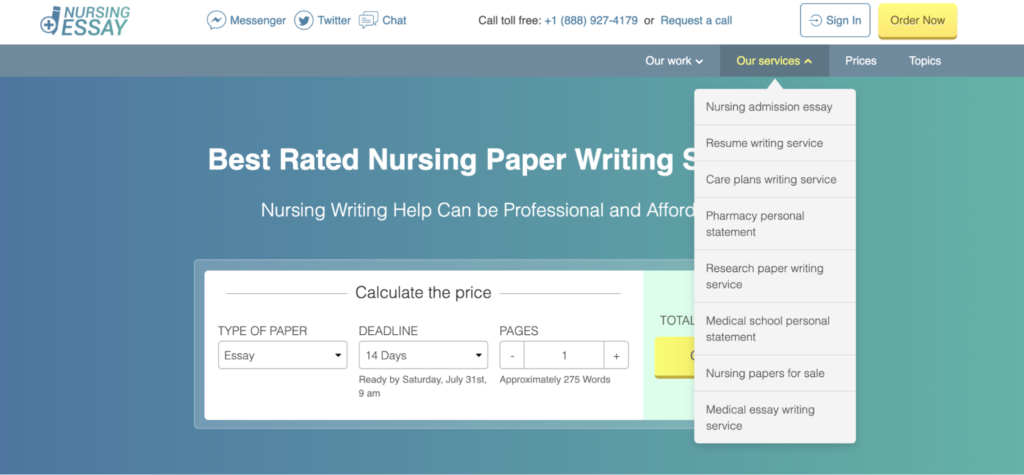This screenshot has width=1024, height=475.
Task: Click the Chat bubble icon
Action: [x=368, y=20]
